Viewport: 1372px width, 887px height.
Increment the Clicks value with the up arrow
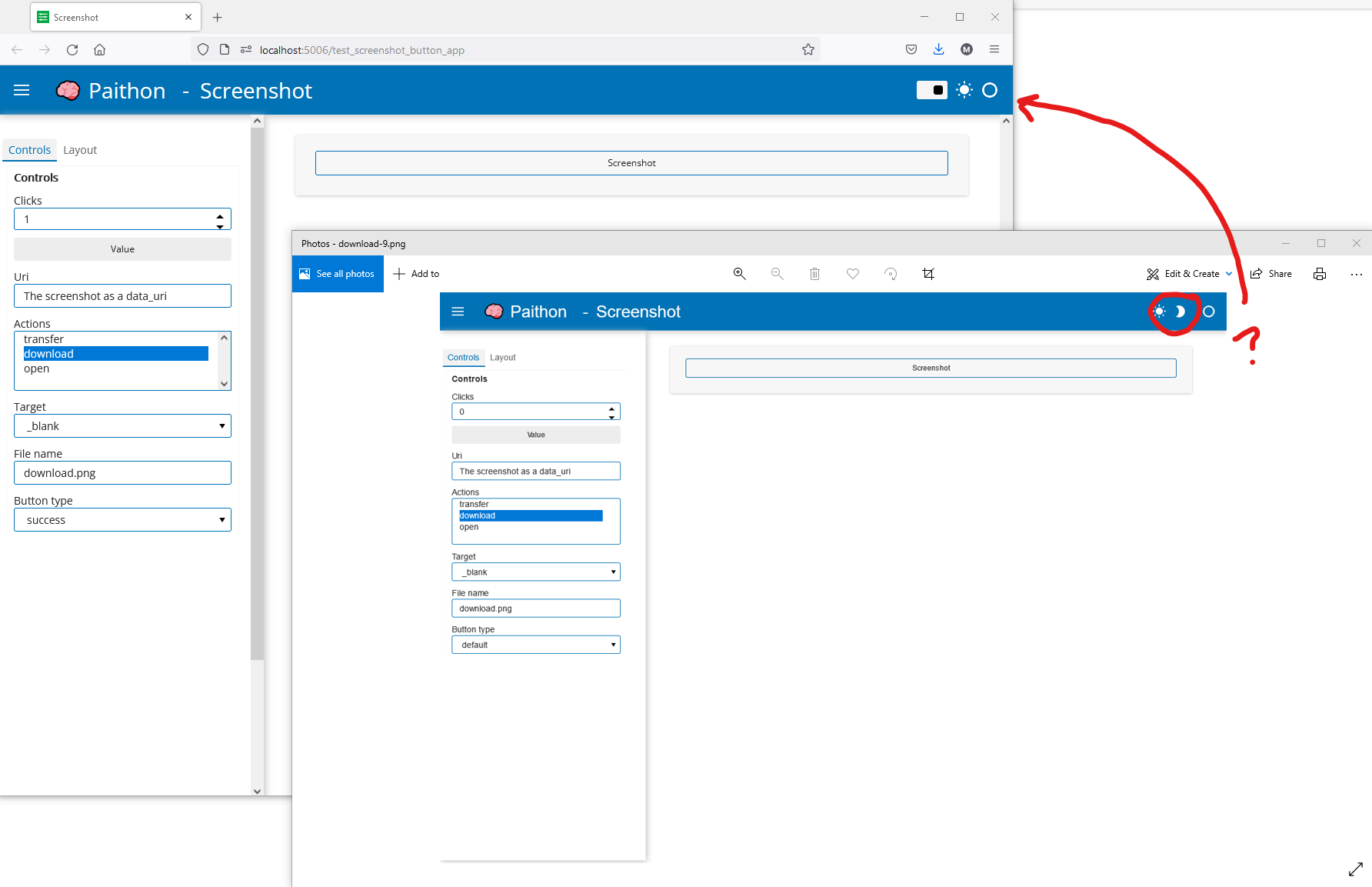click(x=221, y=214)
